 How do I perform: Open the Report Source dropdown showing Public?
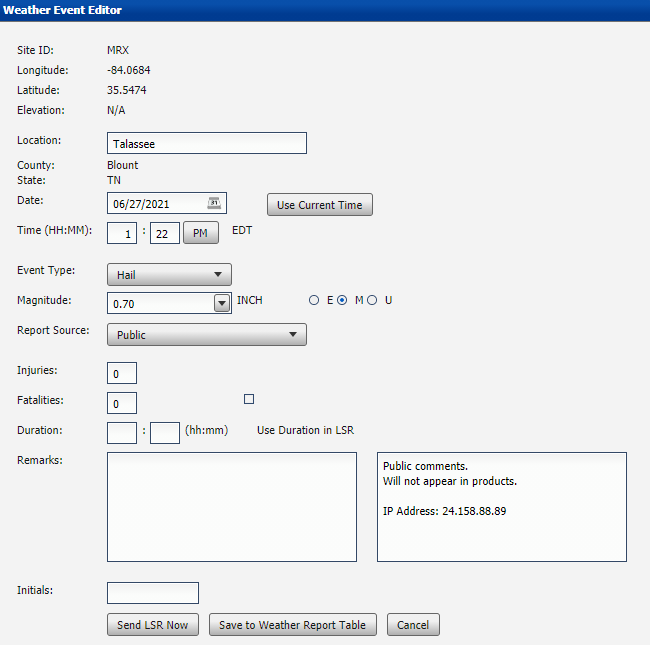(x=206, y=335)
